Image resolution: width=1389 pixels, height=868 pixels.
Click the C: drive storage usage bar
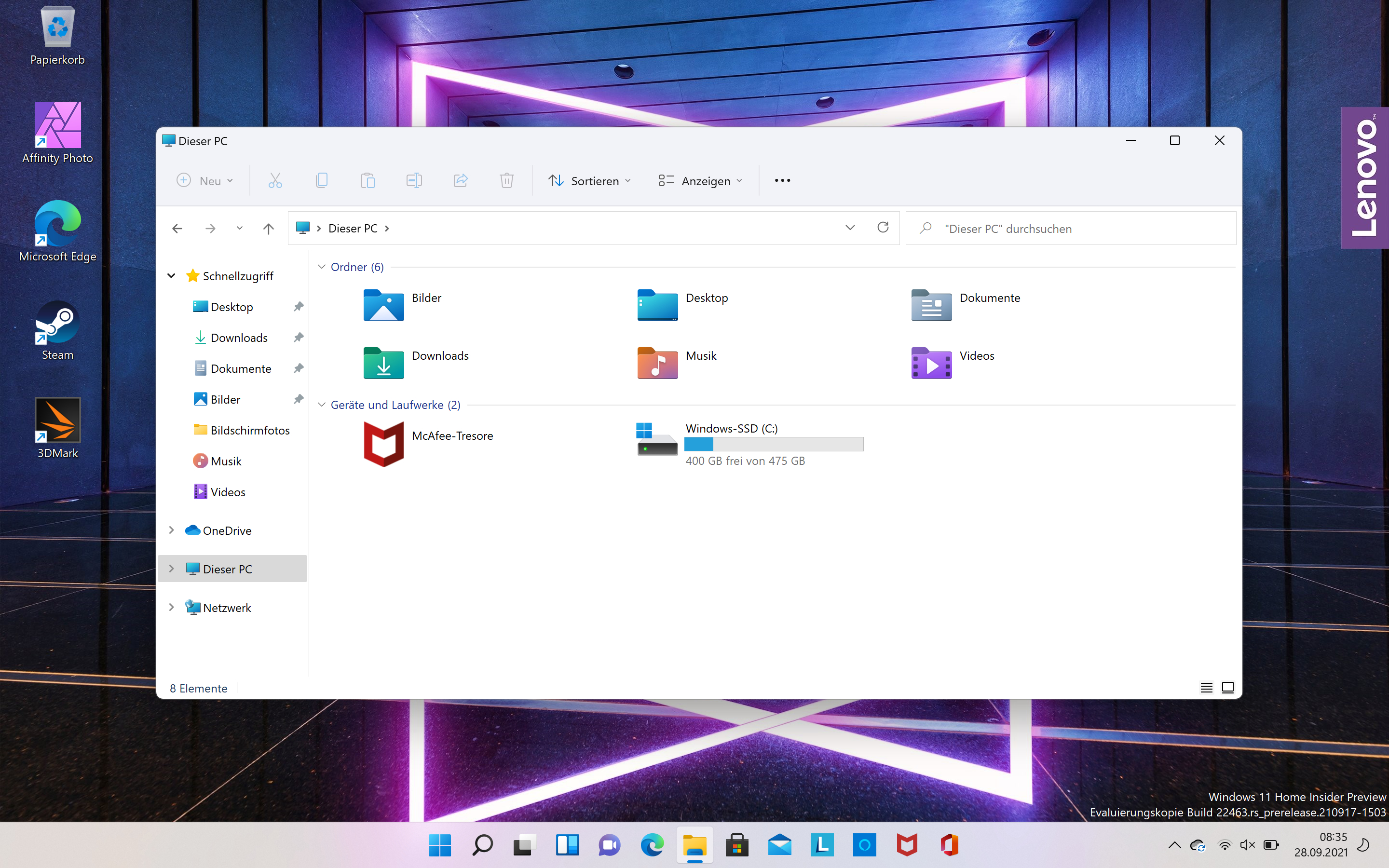tap(774, 444)
